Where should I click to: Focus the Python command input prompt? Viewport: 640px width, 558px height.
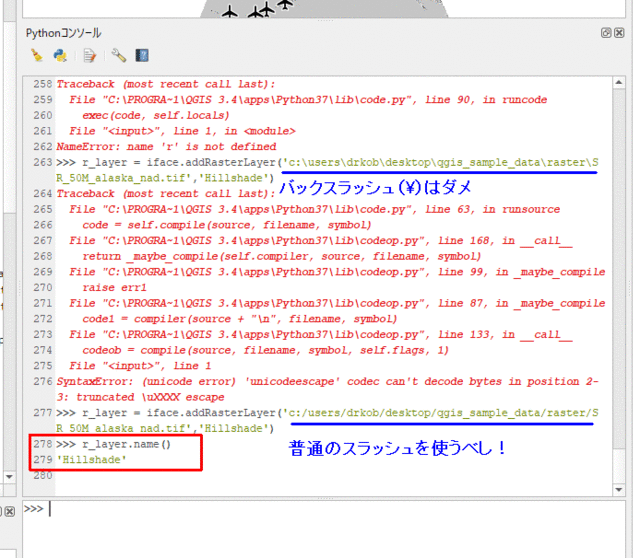coord(324,529)
